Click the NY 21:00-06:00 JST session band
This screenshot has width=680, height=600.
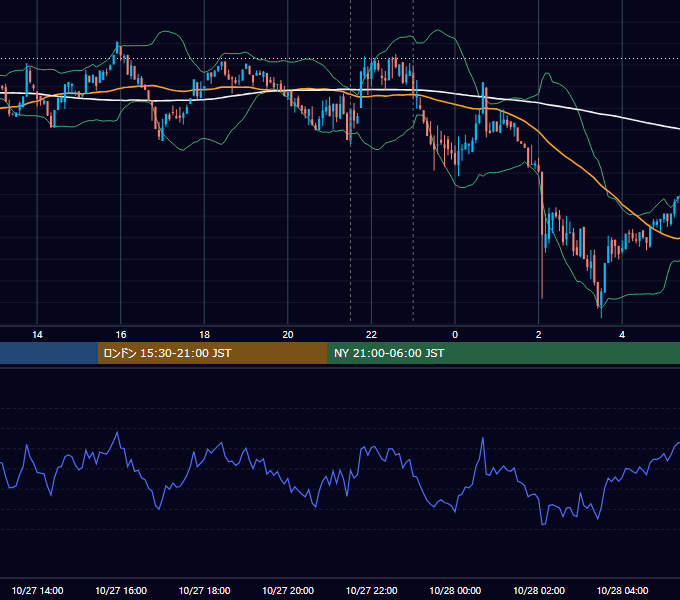tap(503, 353)
